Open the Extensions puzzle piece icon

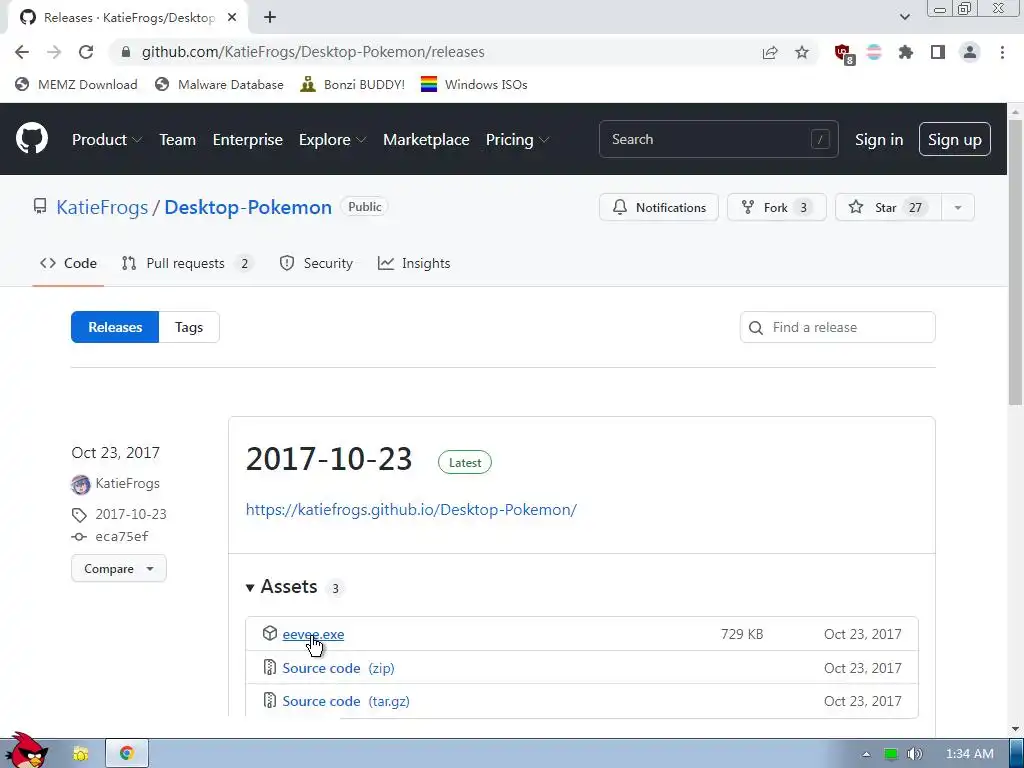point(906,52)
